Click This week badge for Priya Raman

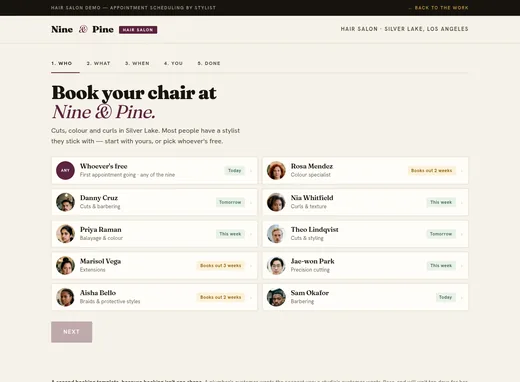230,234
